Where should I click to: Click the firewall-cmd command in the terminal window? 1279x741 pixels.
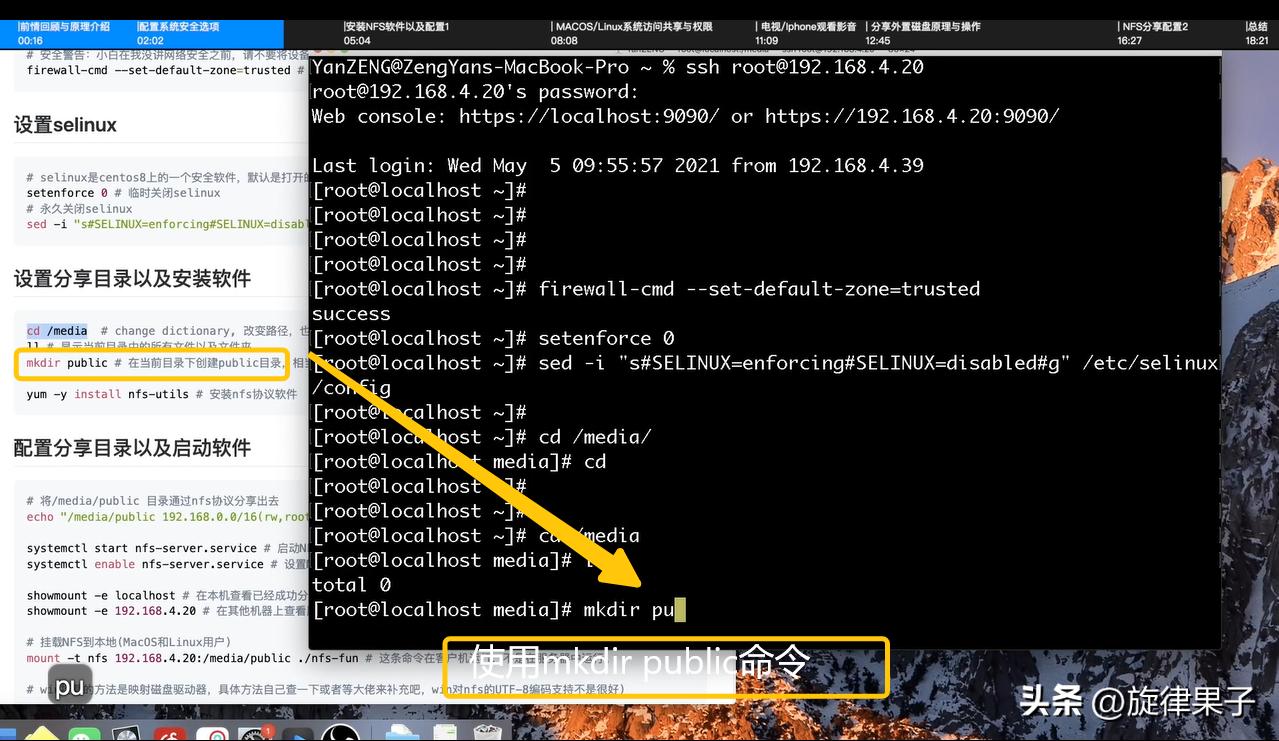click(x=759, y=289)
